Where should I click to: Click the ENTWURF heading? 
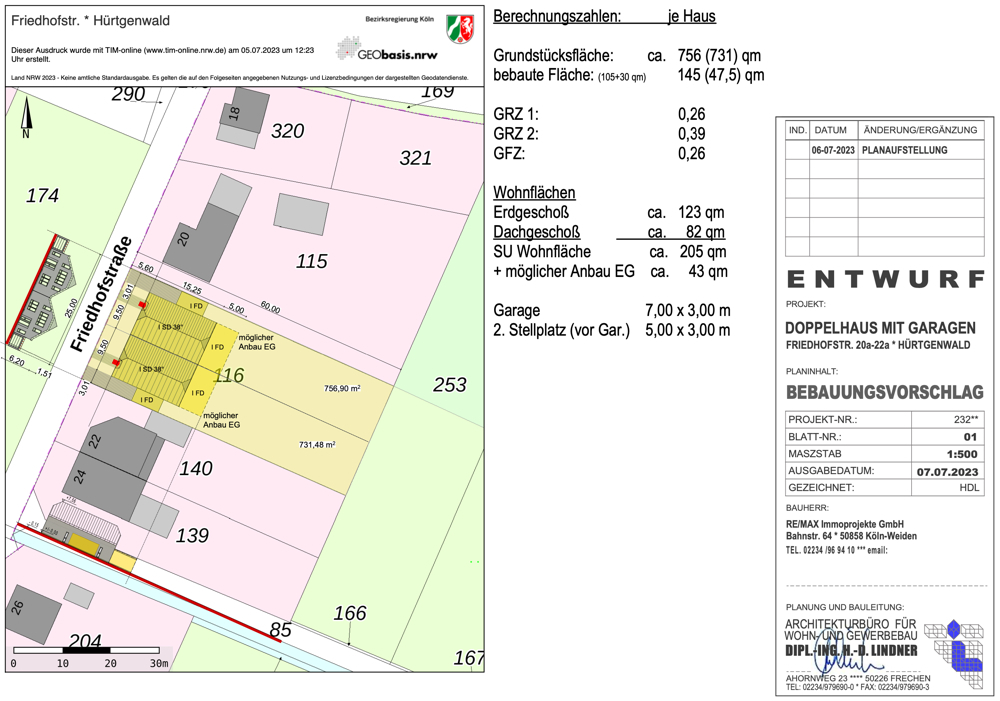(x=885, y=279)
